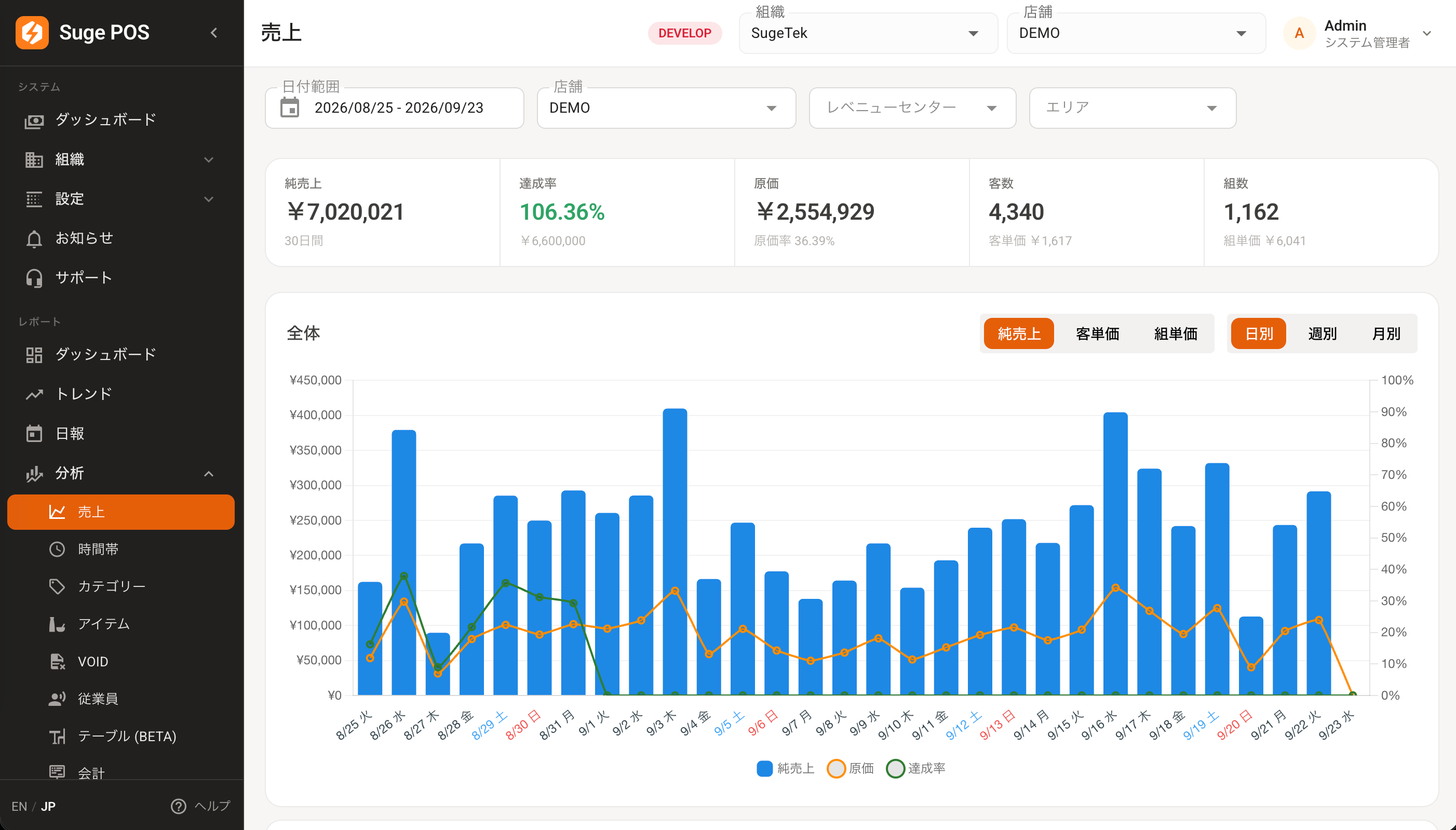The width and height of the screenshot is (1456, 830).
Task: Open the エリア dropdown
Action: [1133, 108]
